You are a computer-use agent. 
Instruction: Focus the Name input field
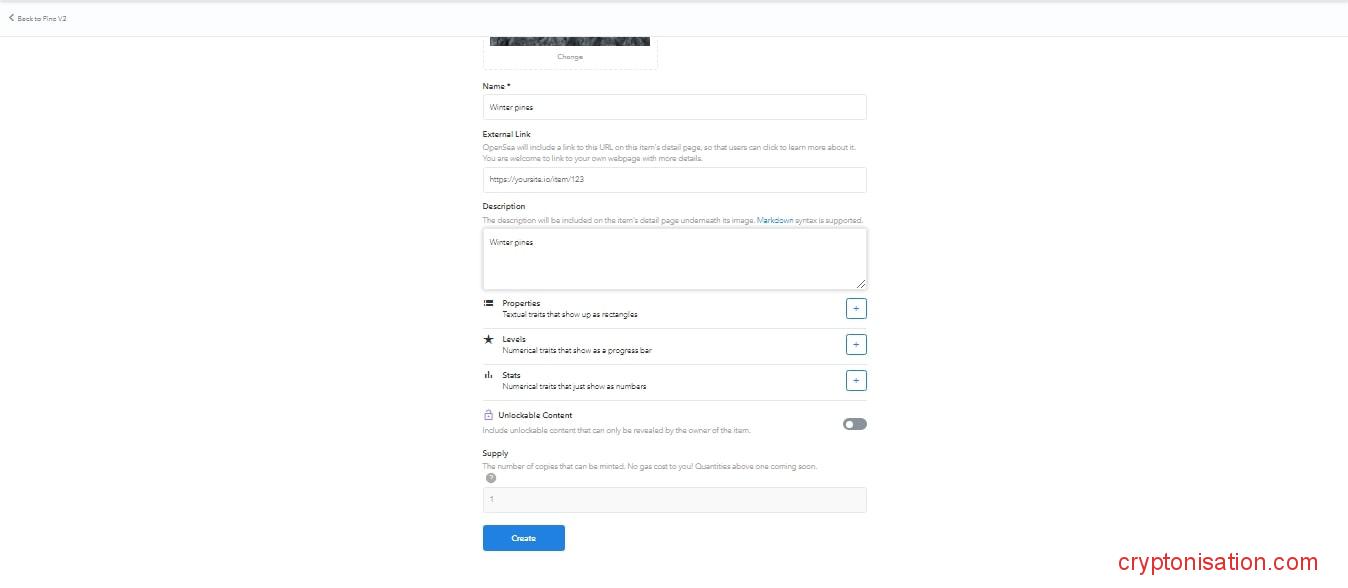(x=674, y=107)
